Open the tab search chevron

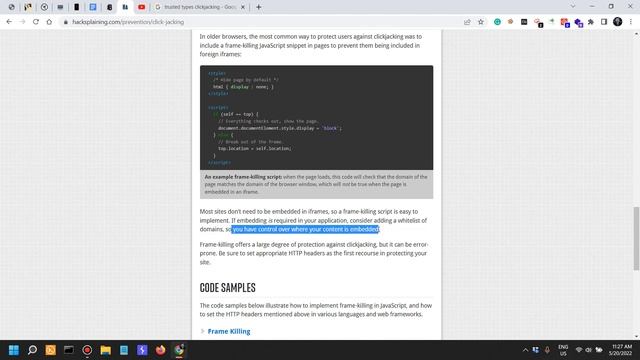(573, 7)
